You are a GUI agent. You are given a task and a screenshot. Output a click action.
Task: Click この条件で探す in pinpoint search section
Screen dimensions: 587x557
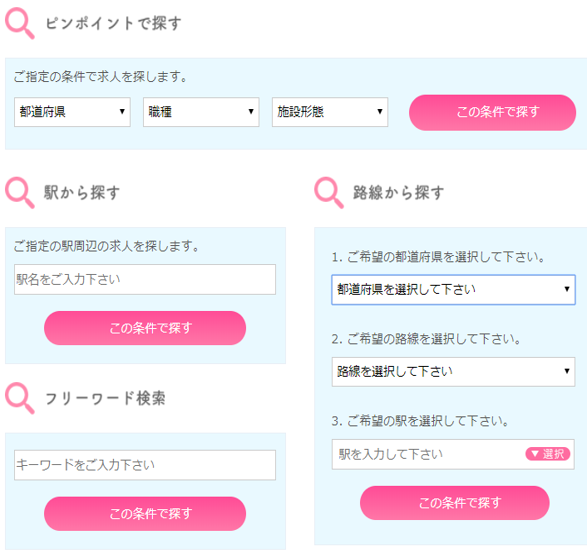492,112
